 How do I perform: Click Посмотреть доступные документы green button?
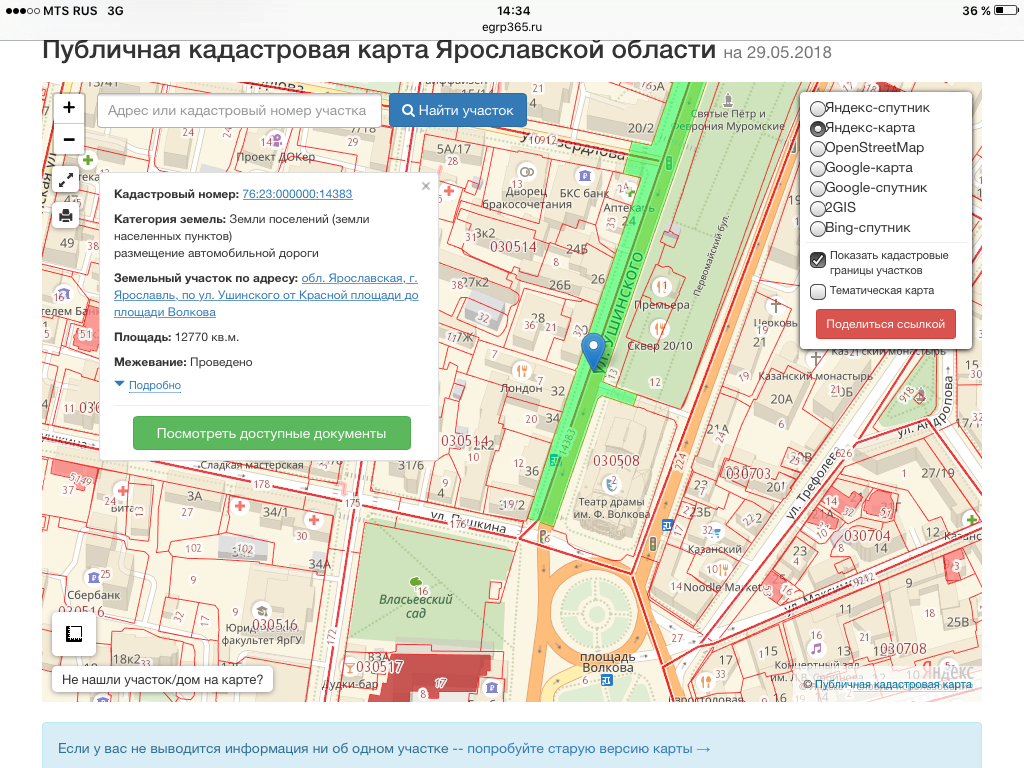tap(272, 433)
